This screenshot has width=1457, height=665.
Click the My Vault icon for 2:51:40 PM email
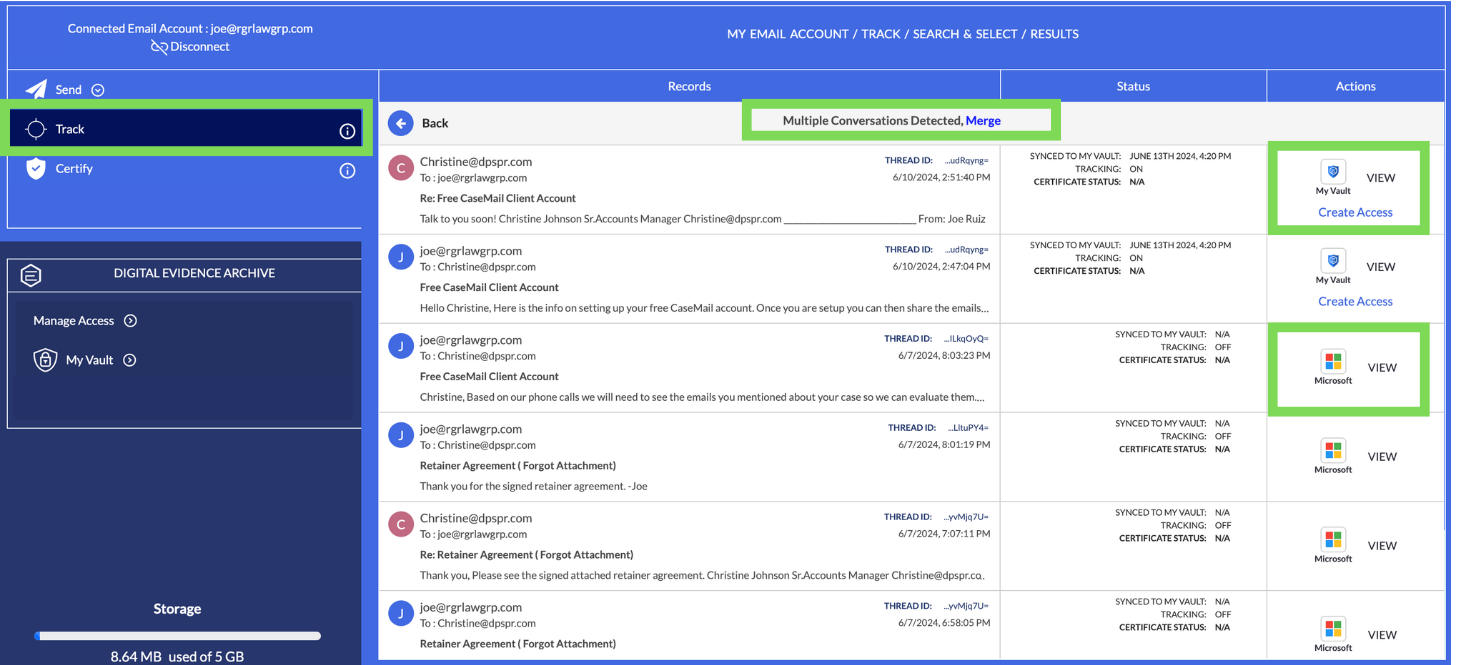[x=1332, y=172]
